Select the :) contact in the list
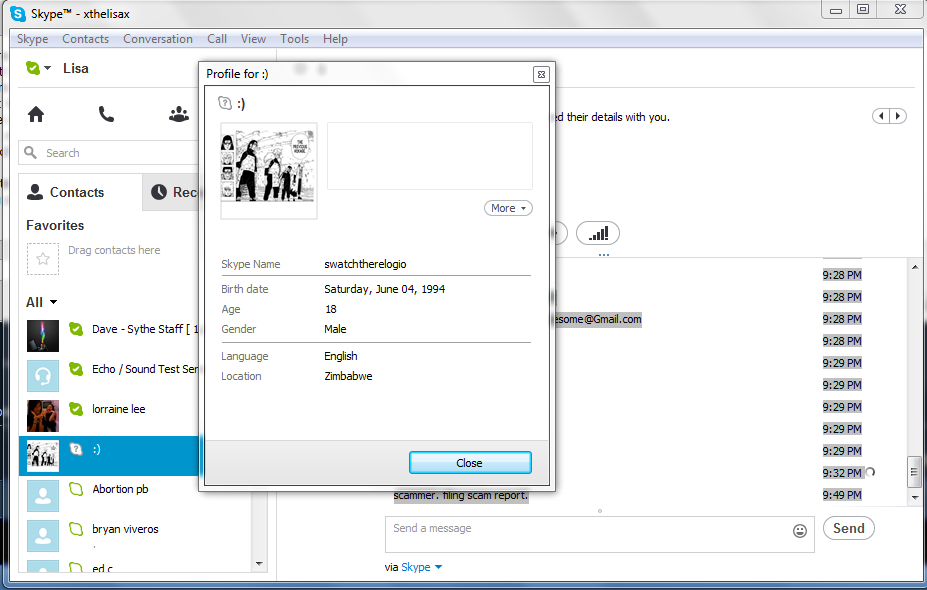This screenshot has width=927, height=590. pos(110,456)
